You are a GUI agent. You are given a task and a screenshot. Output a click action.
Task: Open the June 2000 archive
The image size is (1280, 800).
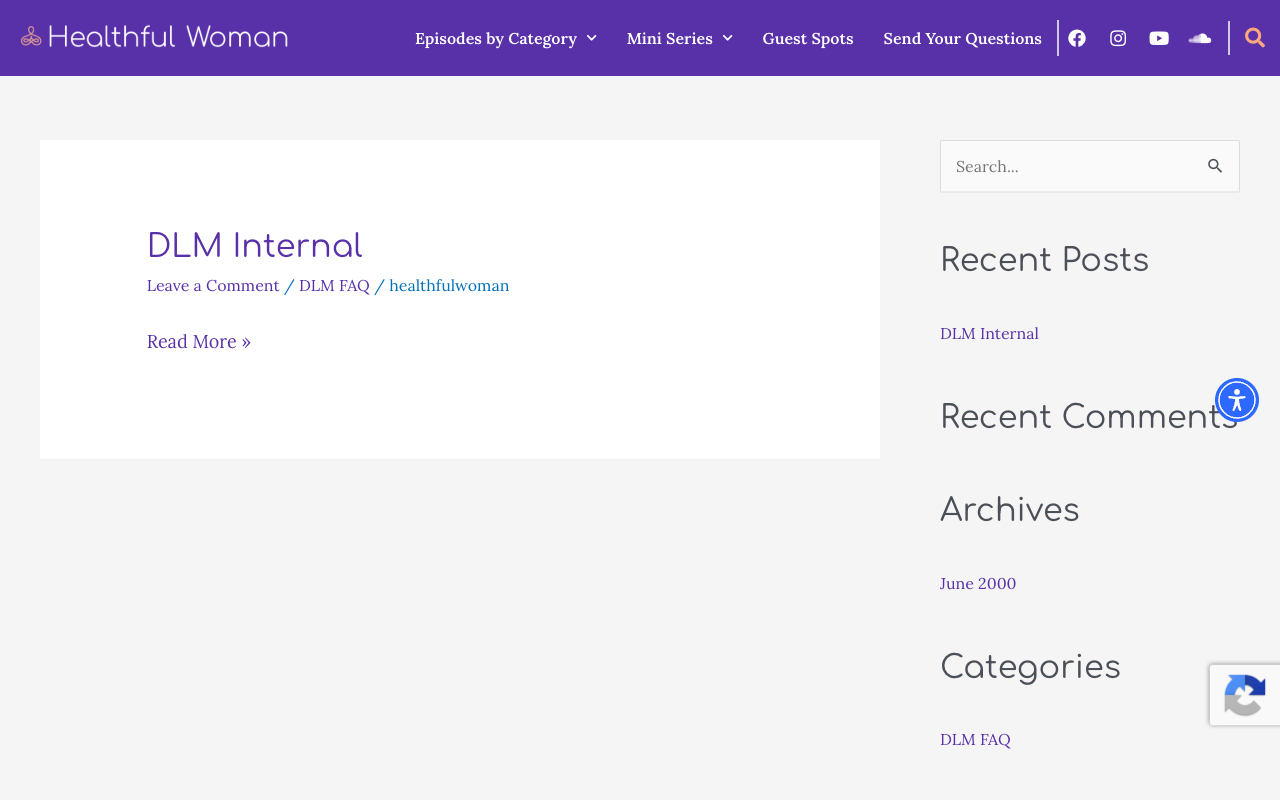(x=978, y=583)
